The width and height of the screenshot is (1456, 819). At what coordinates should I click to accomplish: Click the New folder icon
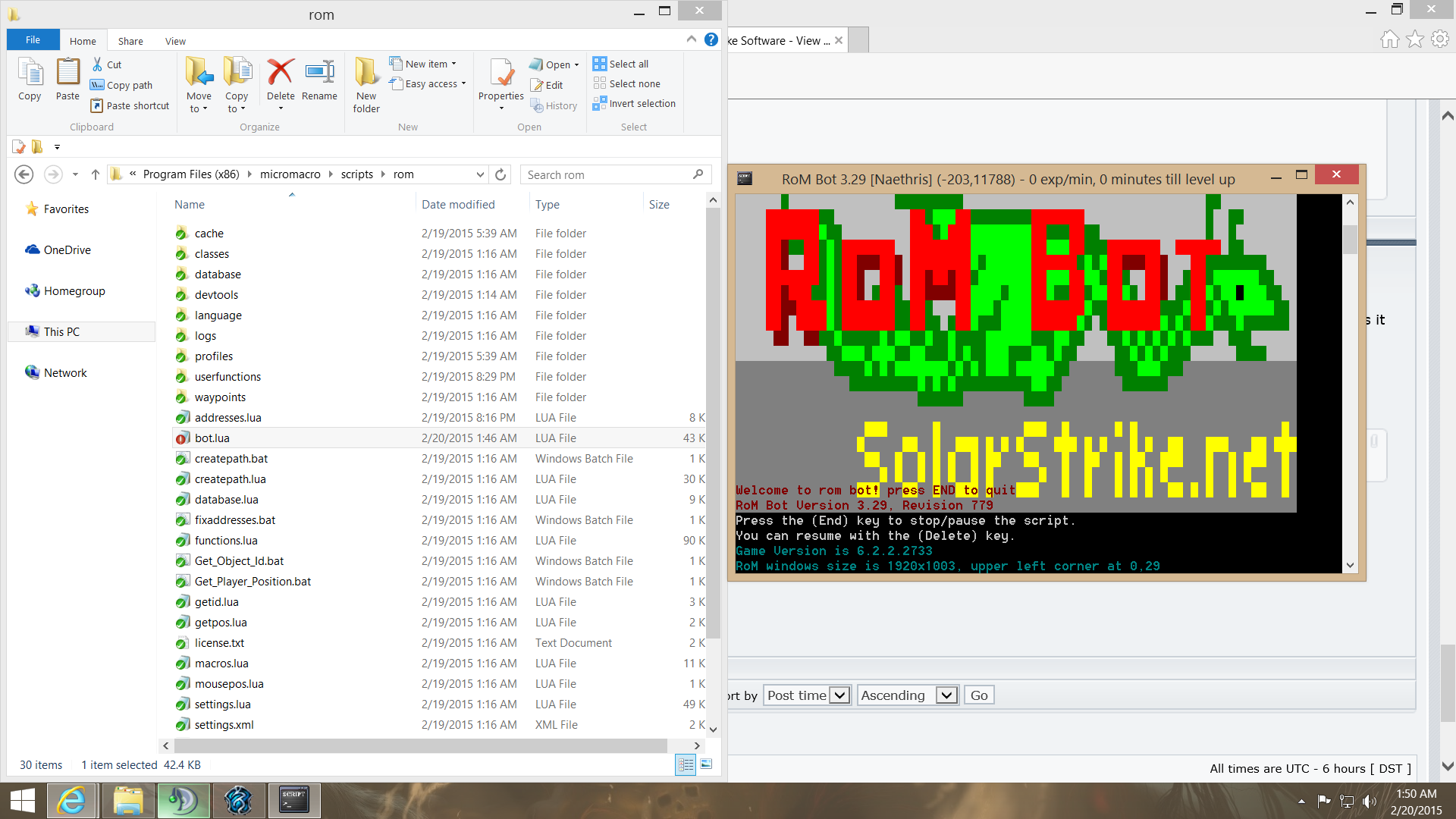(366, 74)
